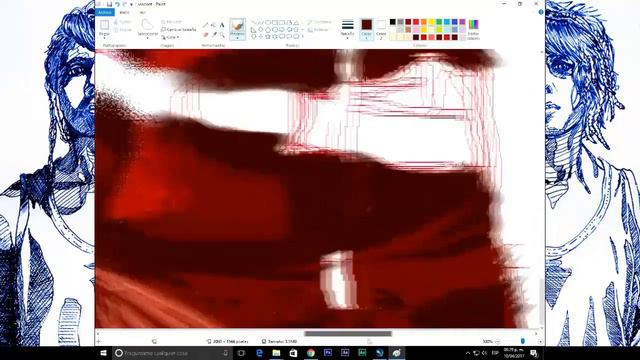Click the Save icon in the quick access toolbar
Viewport: 640px width, 360px height.
pyautogui.click(x=109, y=4)
